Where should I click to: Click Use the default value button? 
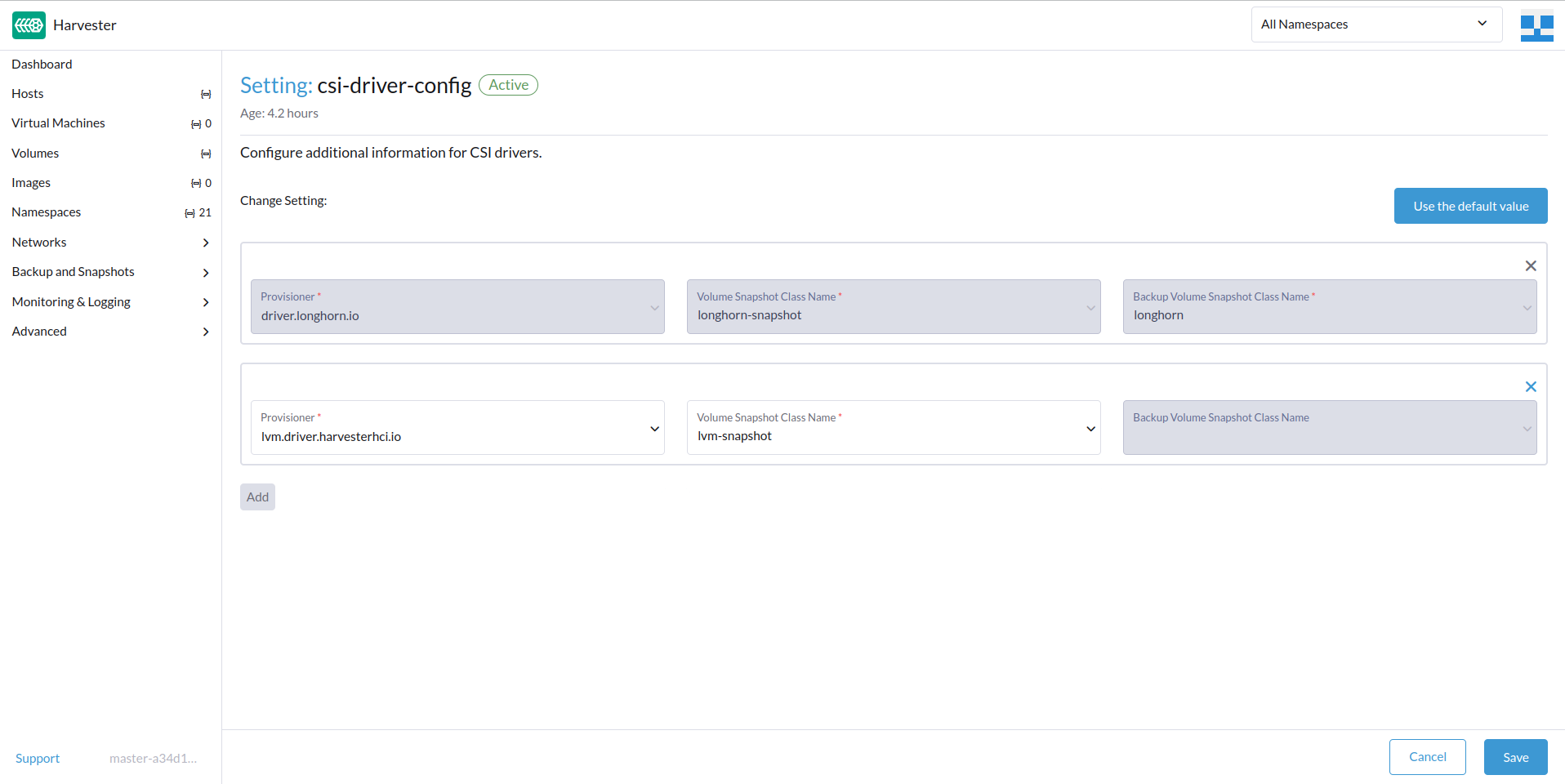[x=1470, y=206]
